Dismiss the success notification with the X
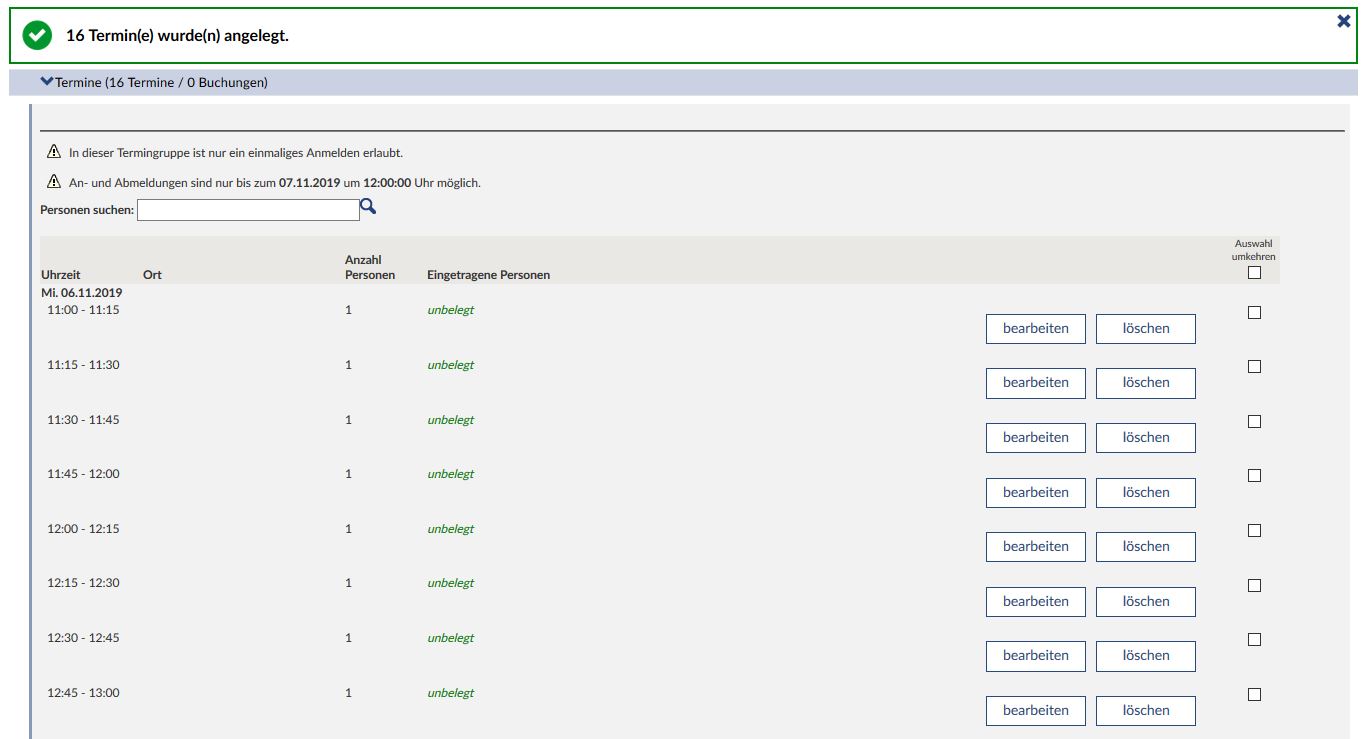This screenshot has height=739, width=1363. [x=1344, y=21]
